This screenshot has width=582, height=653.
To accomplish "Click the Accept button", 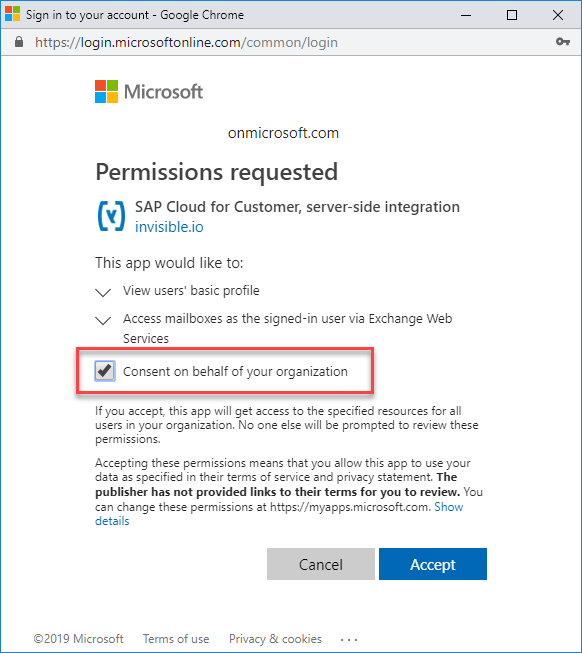I will (x=433, y=564).
